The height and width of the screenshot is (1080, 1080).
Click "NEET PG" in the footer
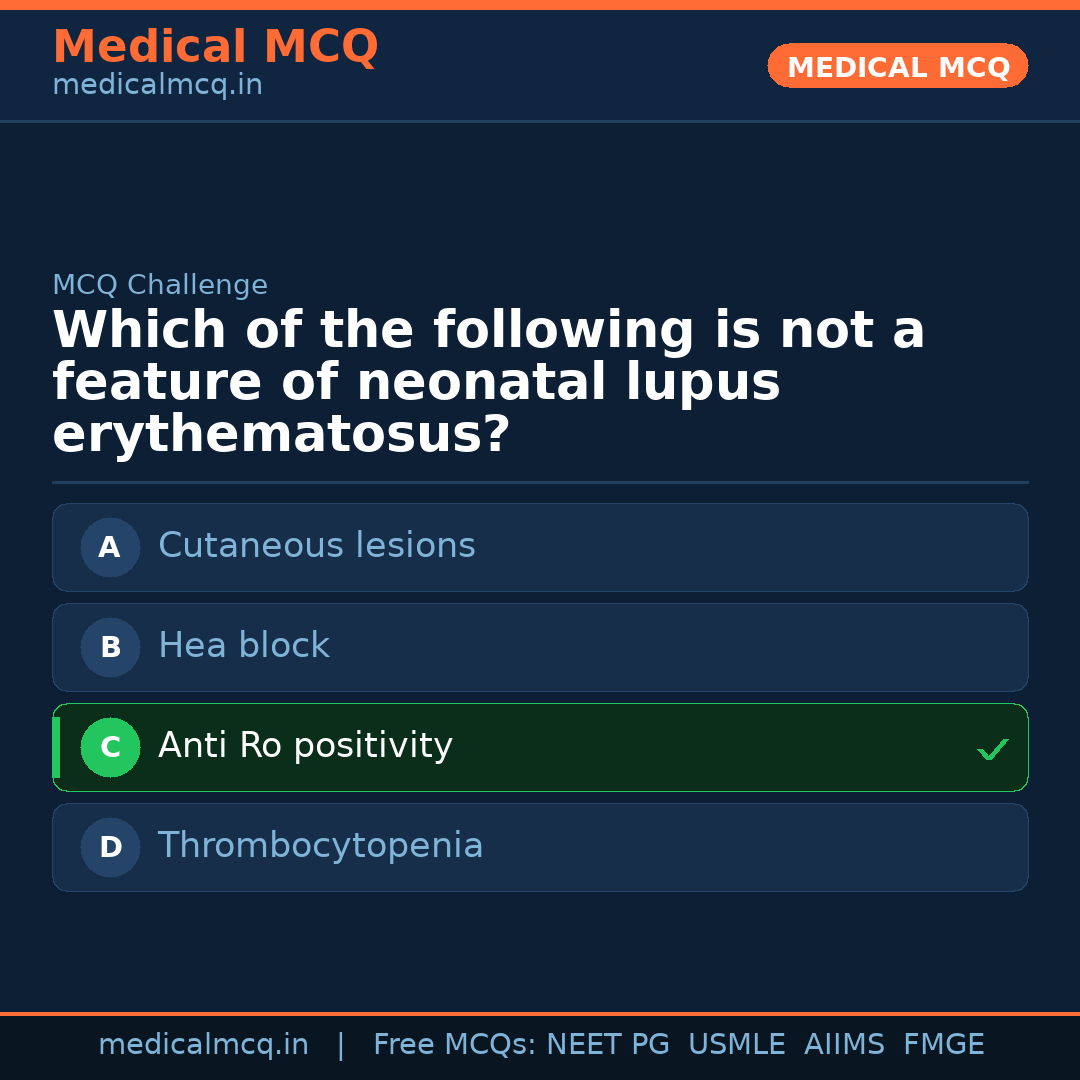click(608, 1045)
